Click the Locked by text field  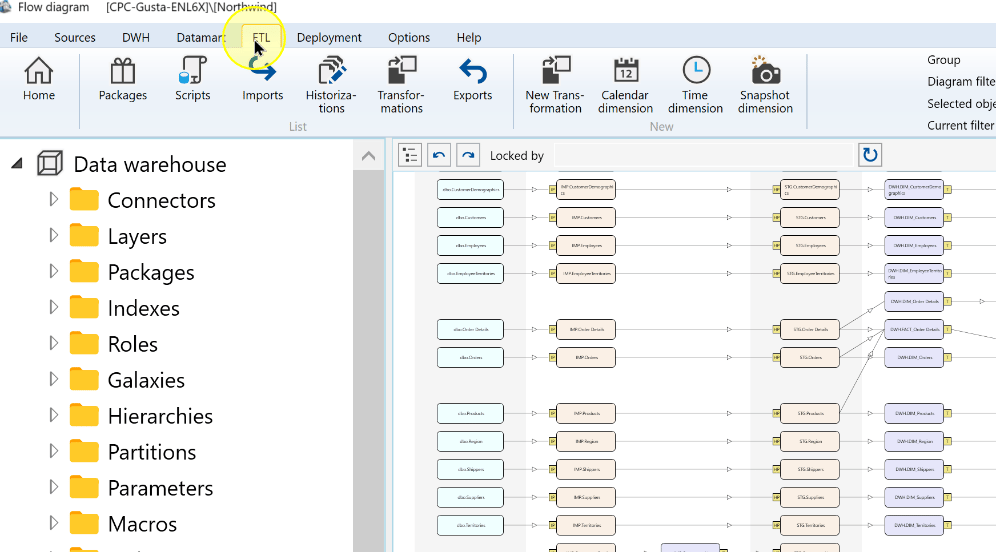tap(703, 155)
